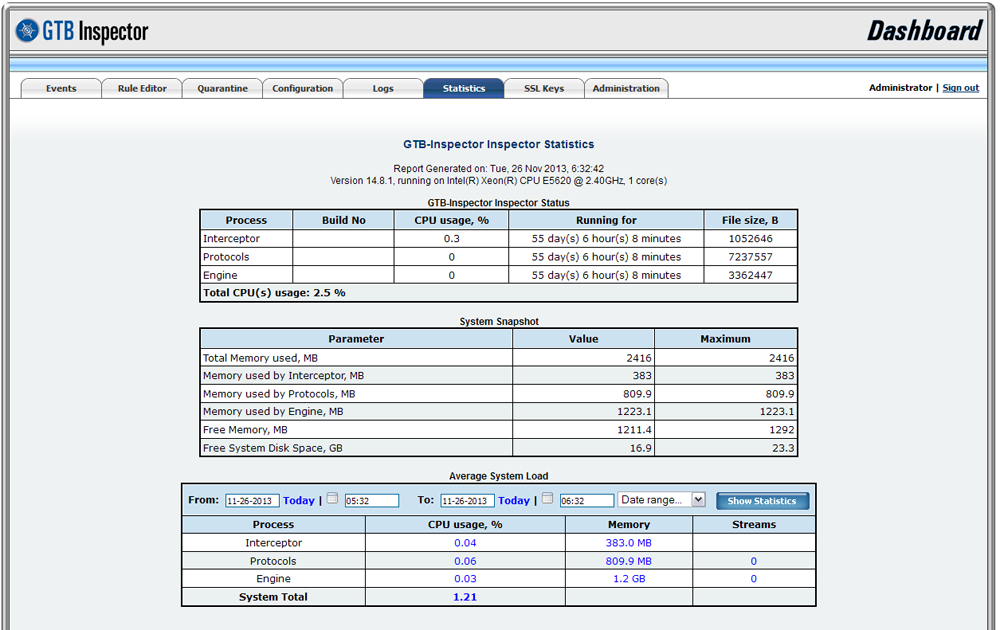This screenshot has height=630, width=1000.
Task: Click Total CPU(s) usage: 2.5 % row
Action: tap(499, 293)
